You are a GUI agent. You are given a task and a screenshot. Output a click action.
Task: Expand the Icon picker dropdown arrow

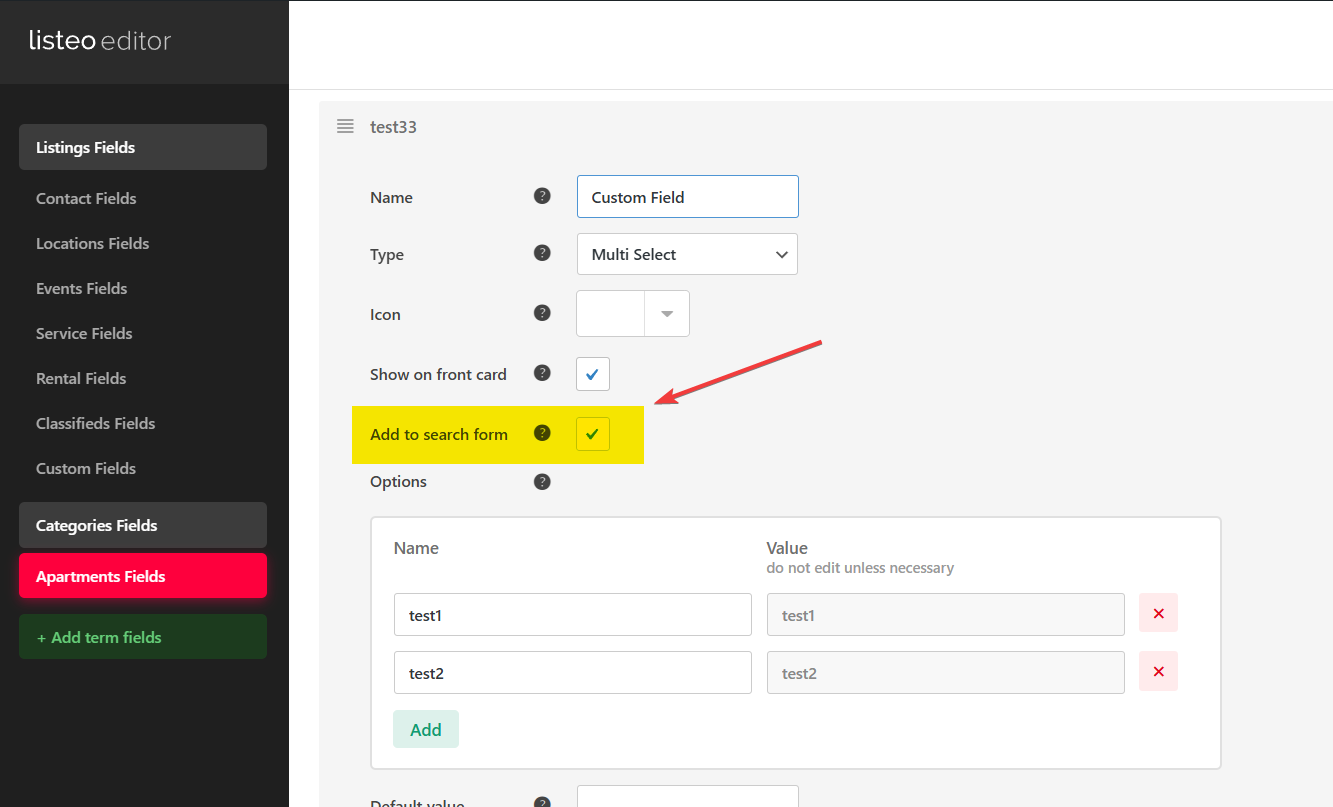(667, 314)
